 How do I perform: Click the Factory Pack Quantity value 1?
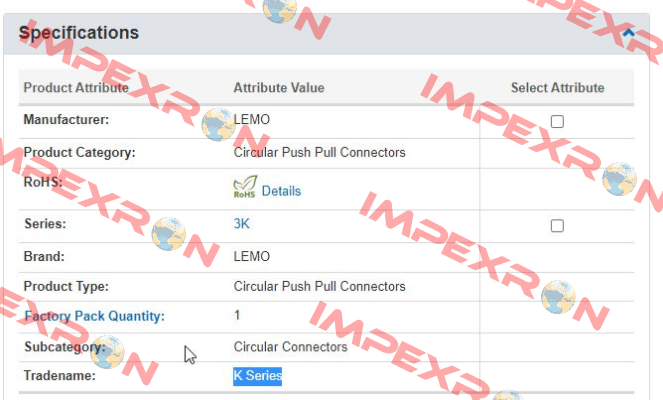(237, 315)
